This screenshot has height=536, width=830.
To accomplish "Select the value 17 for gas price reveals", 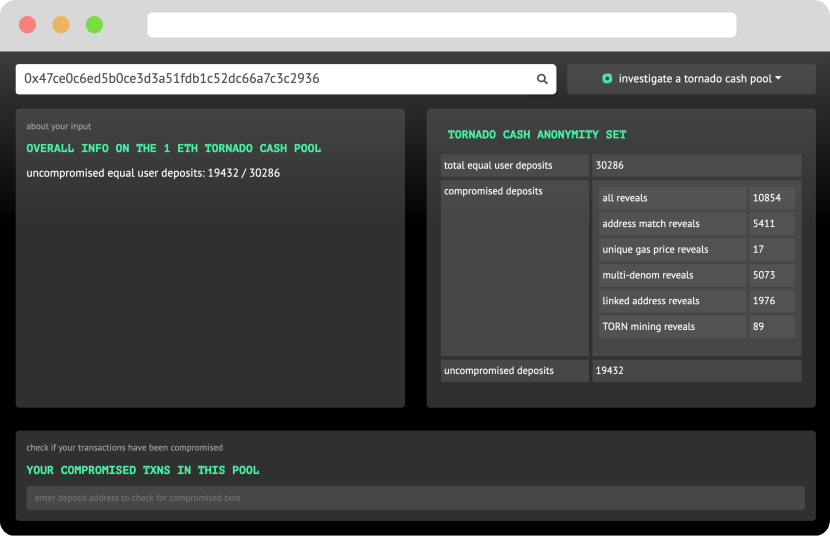I will click(771, 249).
